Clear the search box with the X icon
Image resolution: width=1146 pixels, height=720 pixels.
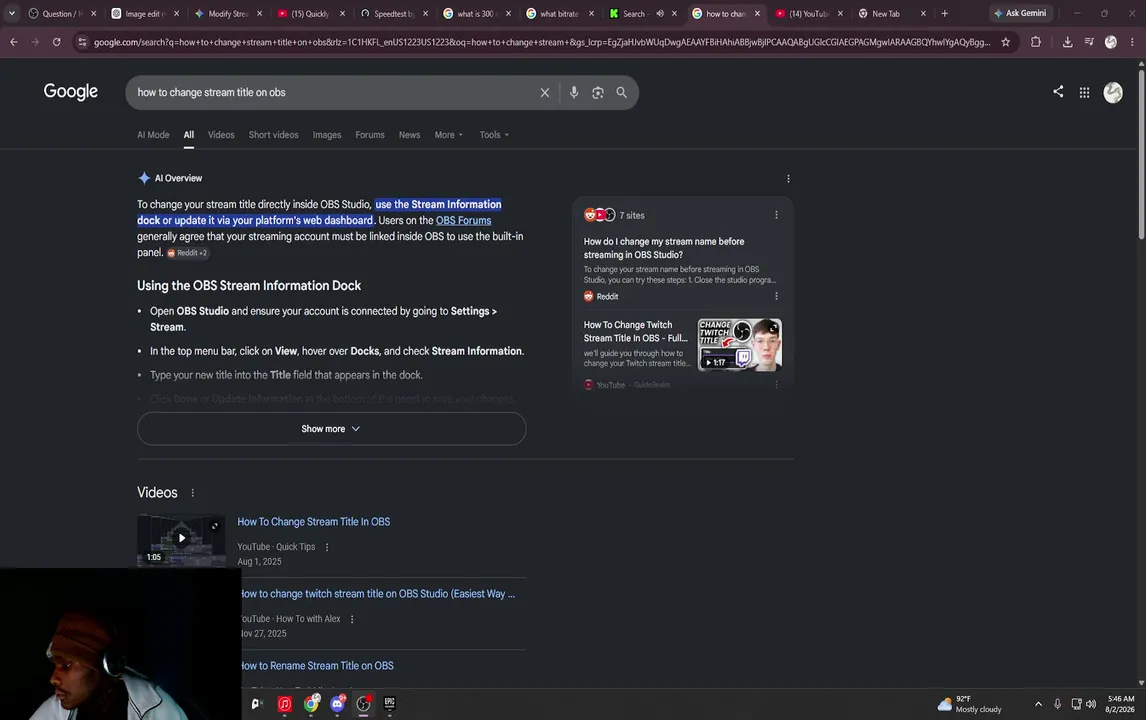544,93
